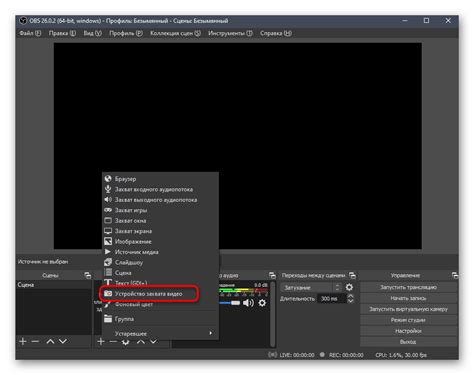Increase Длительность with stepper arrow
This screenshot has height=375, width=474.
click(x=350, y=296)
